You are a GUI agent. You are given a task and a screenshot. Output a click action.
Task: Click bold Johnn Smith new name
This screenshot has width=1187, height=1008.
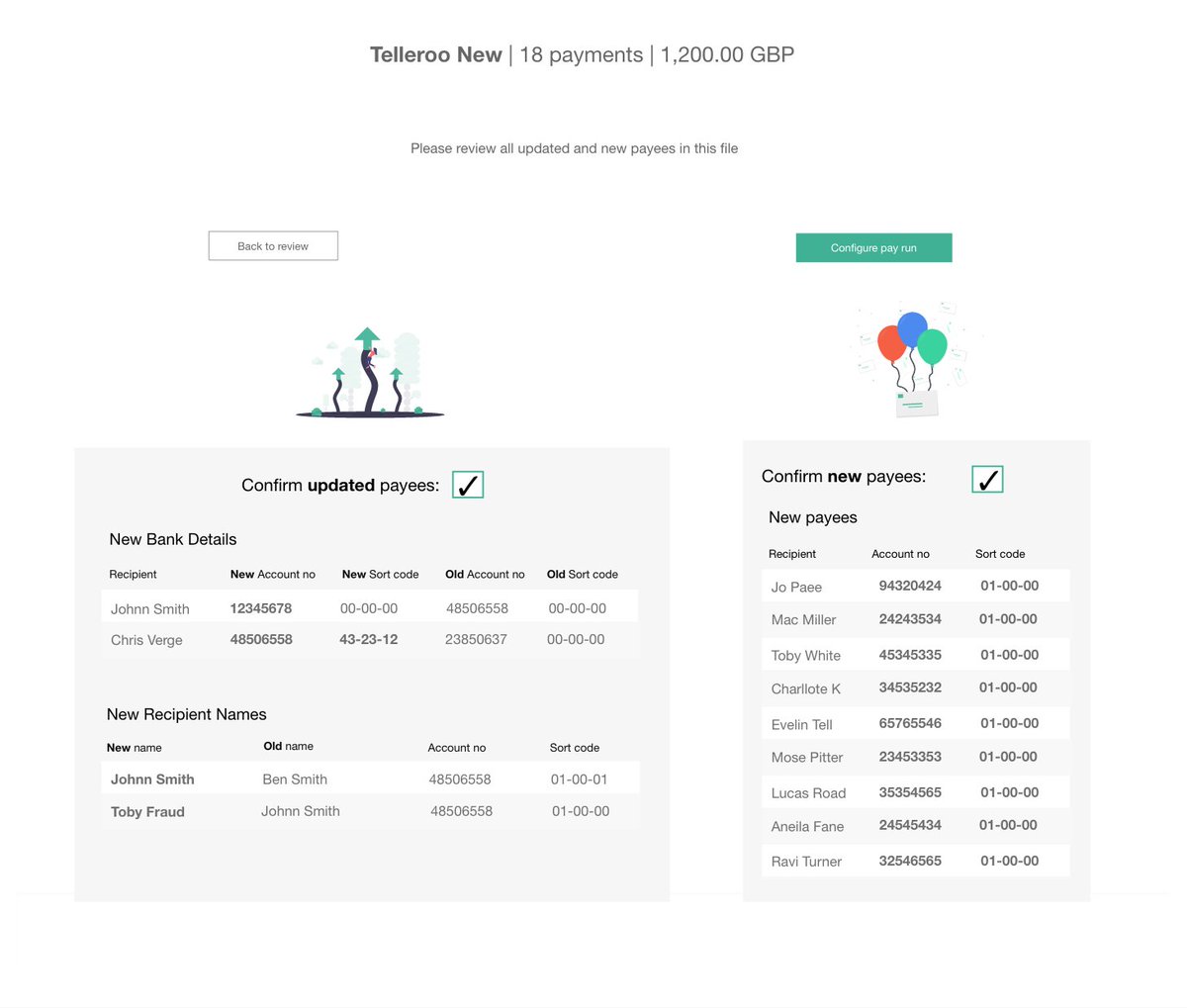(x=152, y=779)
